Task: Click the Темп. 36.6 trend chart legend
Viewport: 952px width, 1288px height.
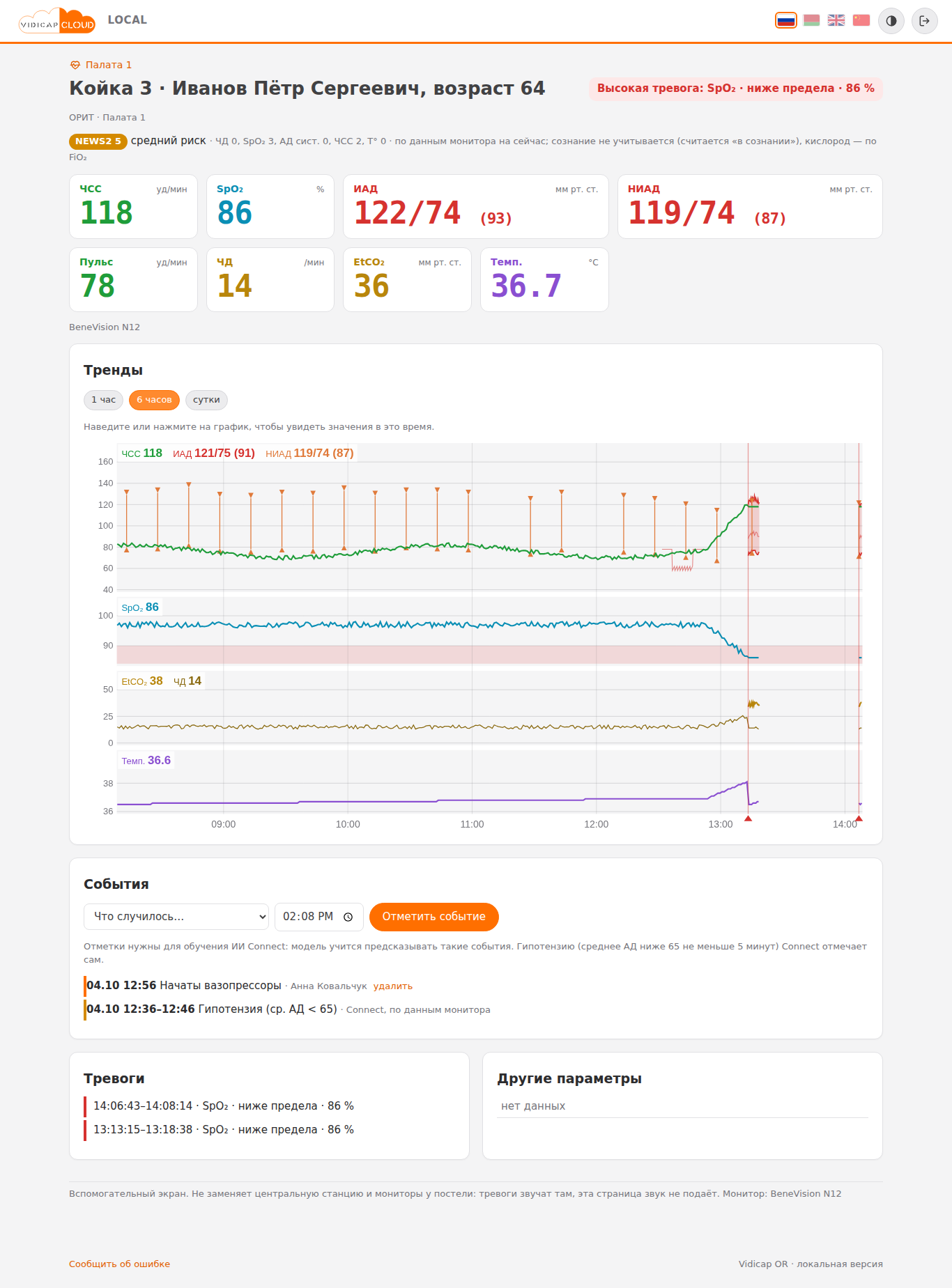Action: 146,761
